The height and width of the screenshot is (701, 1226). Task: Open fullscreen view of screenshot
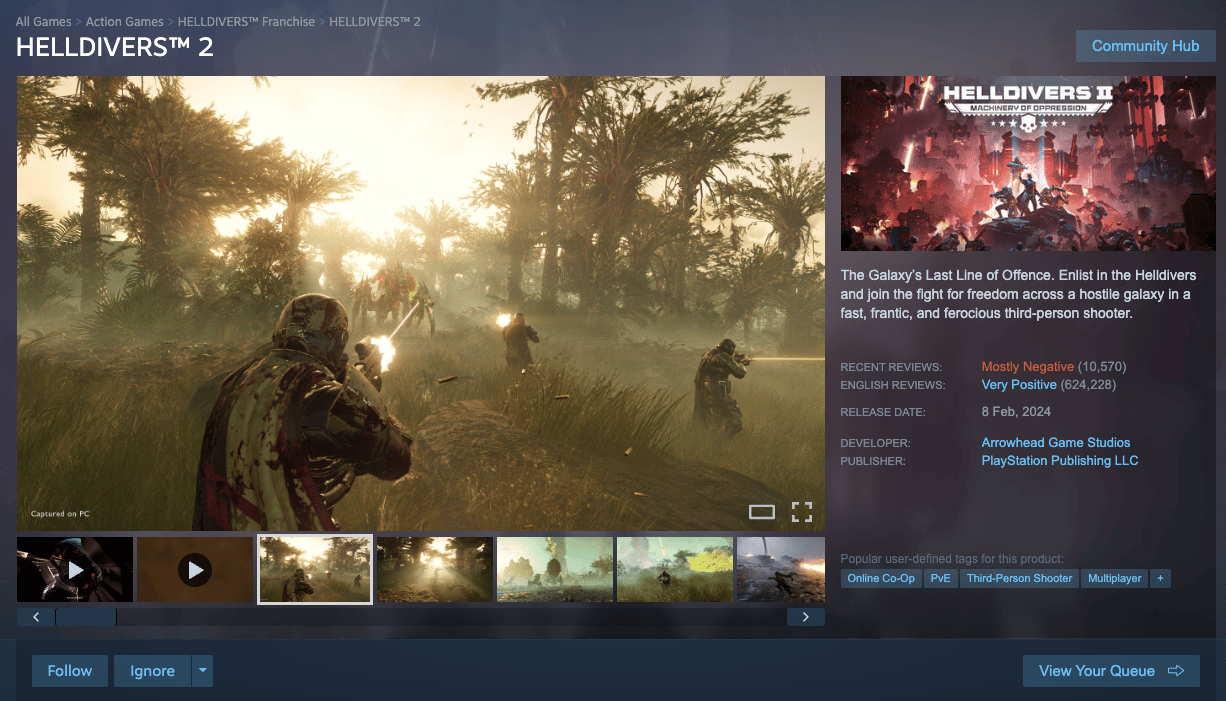click(x=802, y=512)
